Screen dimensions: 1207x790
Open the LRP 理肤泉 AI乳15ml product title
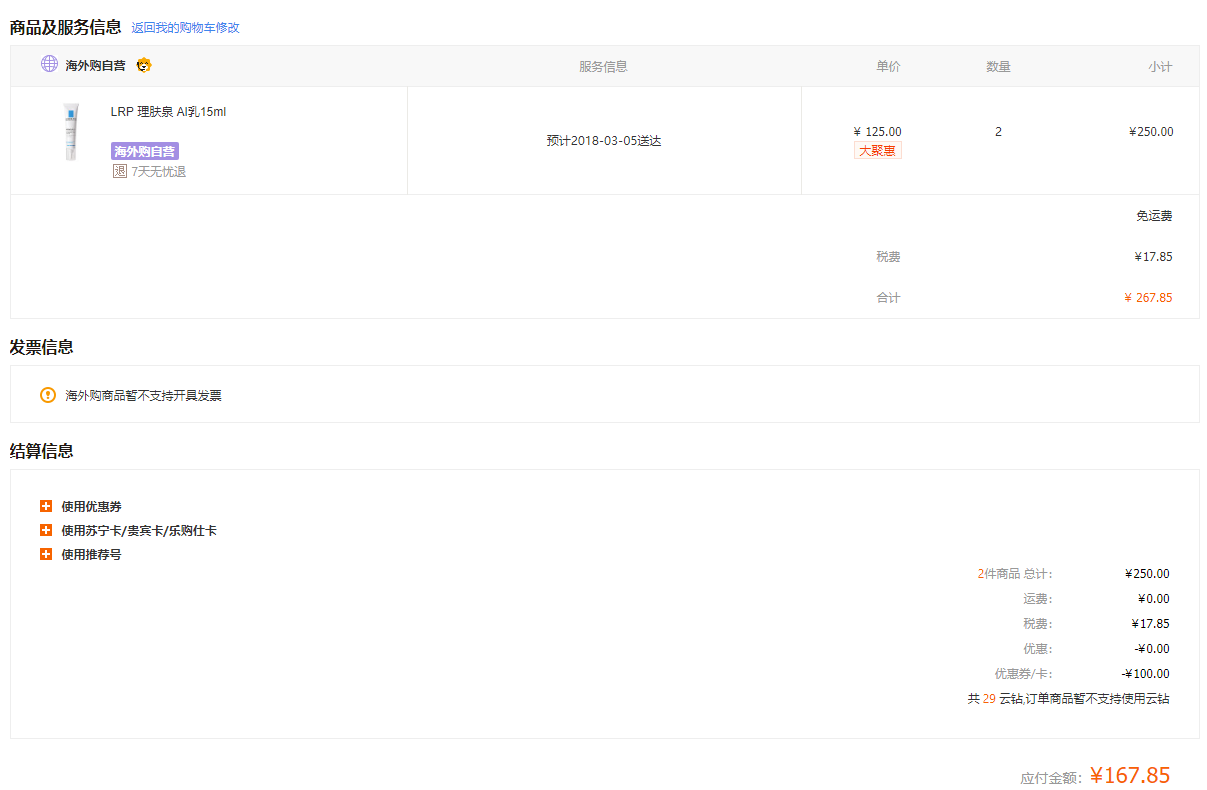coord(168,112)
